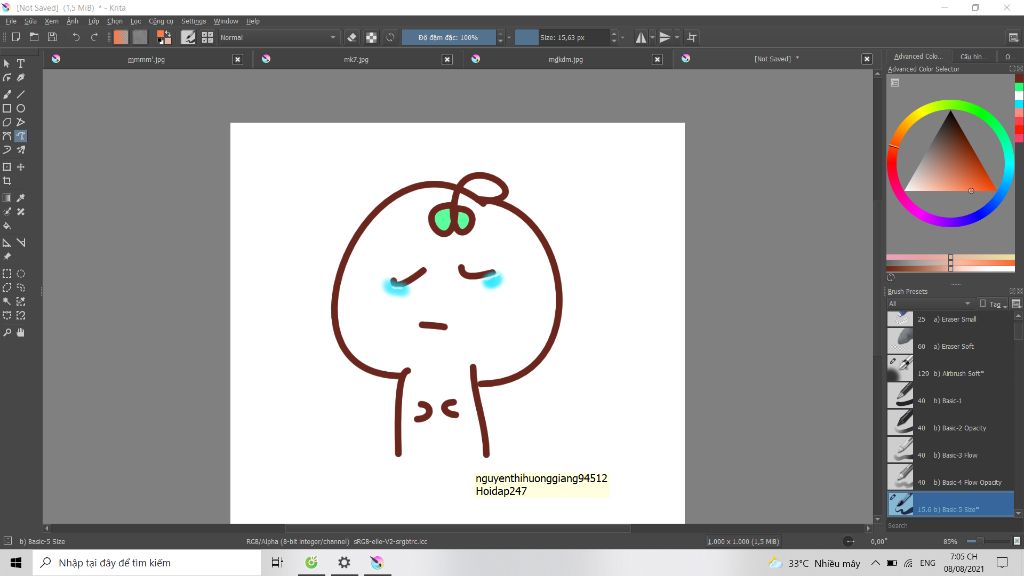Open the brush preset chooser grid

[x=207, y=37]
